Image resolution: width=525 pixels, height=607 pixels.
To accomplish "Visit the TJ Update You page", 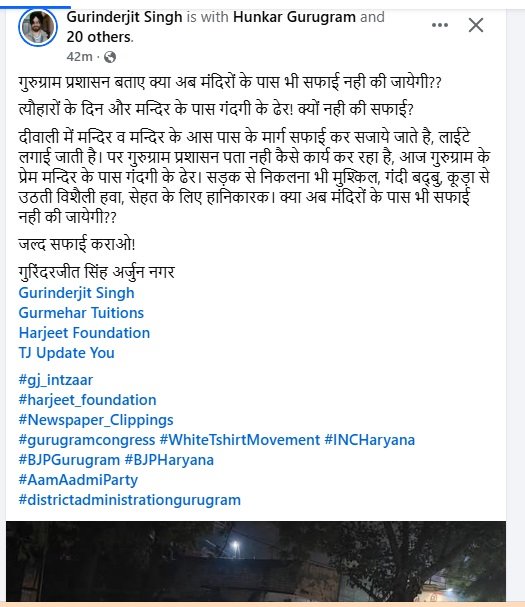I will click(67, 353).
